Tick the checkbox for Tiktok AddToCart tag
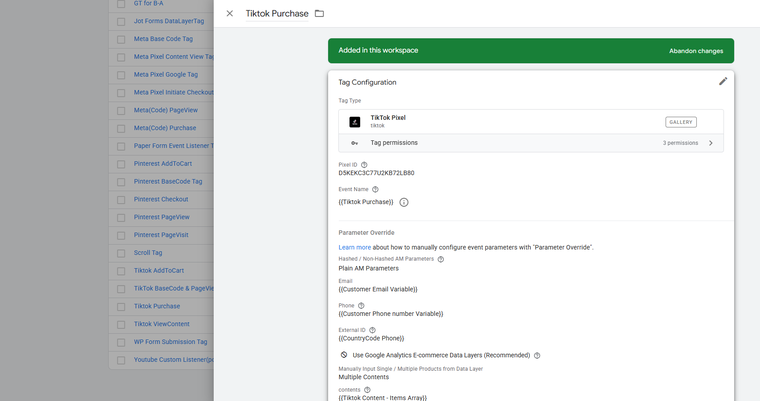This screenshot has width=760, height=401. coord(121,271)
